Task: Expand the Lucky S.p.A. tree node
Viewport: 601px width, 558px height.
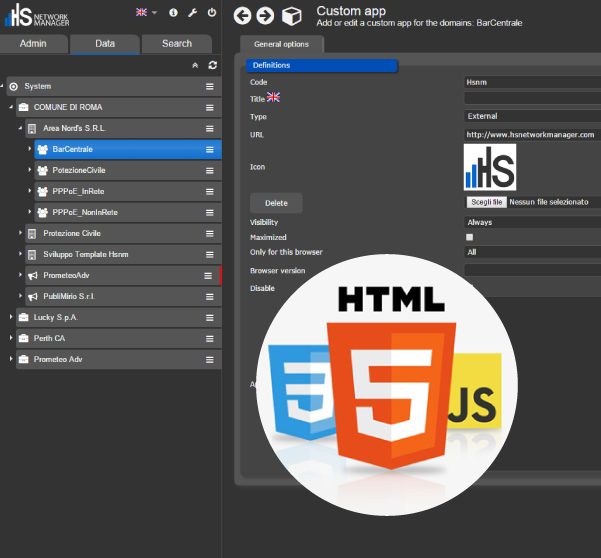Action: (x=12, y=317)
